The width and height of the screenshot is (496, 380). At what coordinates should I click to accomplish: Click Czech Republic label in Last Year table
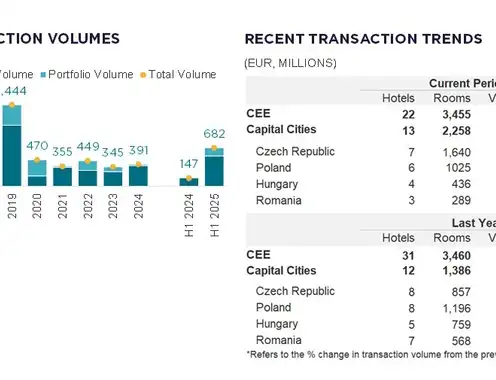tap(295, 291)
